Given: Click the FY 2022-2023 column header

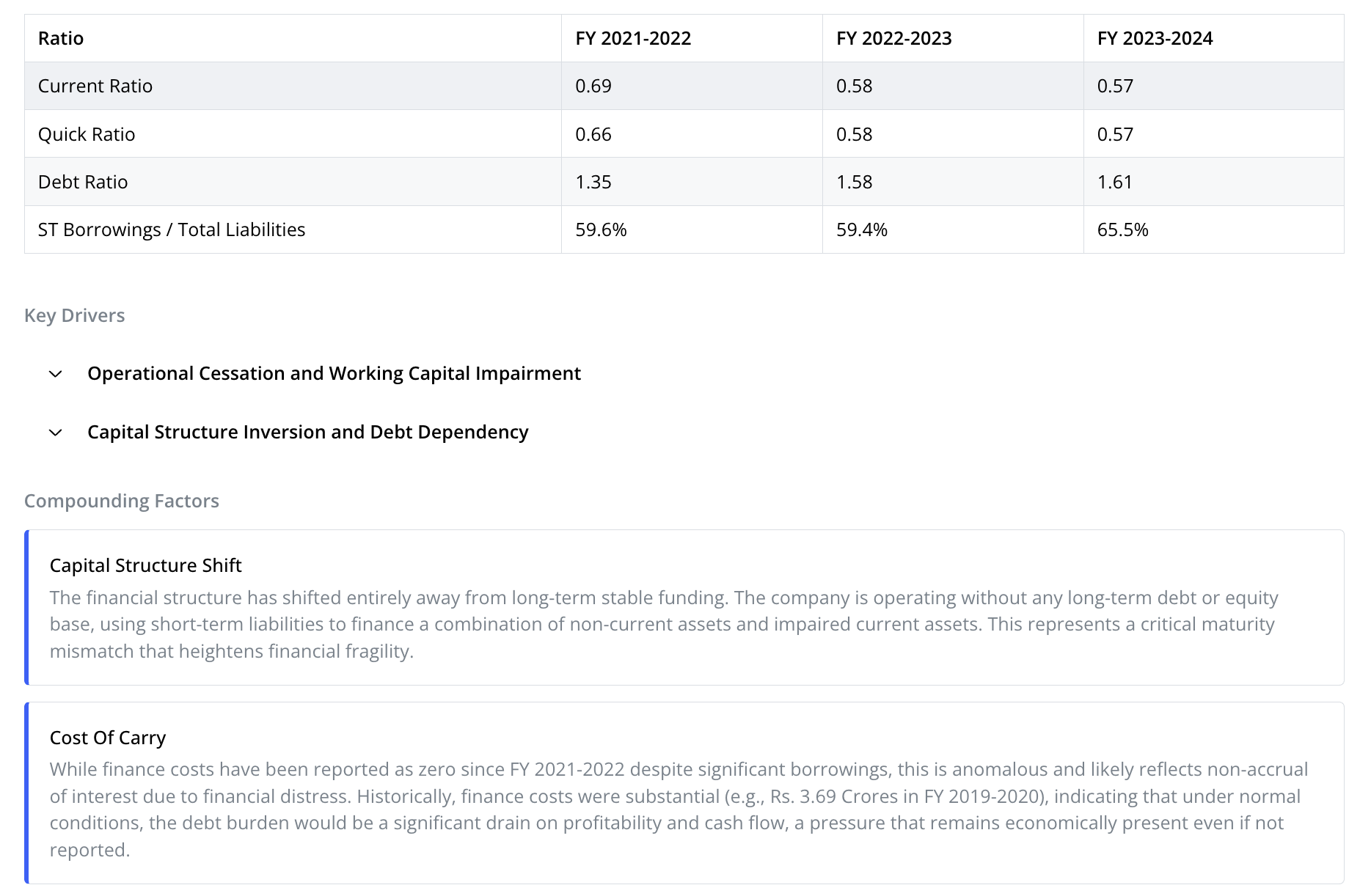Looking at the screenshot, I should pos(893,38).
